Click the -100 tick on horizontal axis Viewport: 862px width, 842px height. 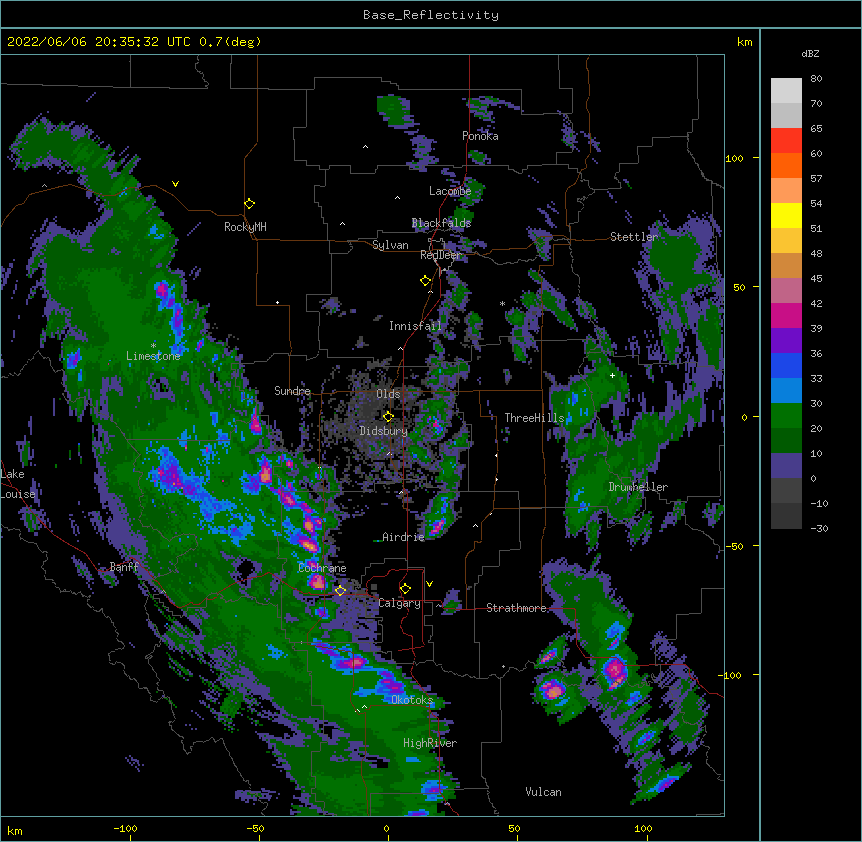point(125,829)
